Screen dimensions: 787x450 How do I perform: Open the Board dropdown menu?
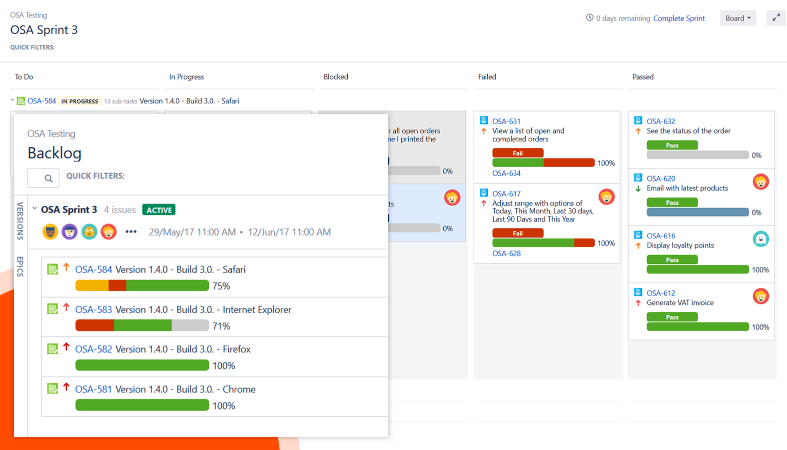click(738, 18)
